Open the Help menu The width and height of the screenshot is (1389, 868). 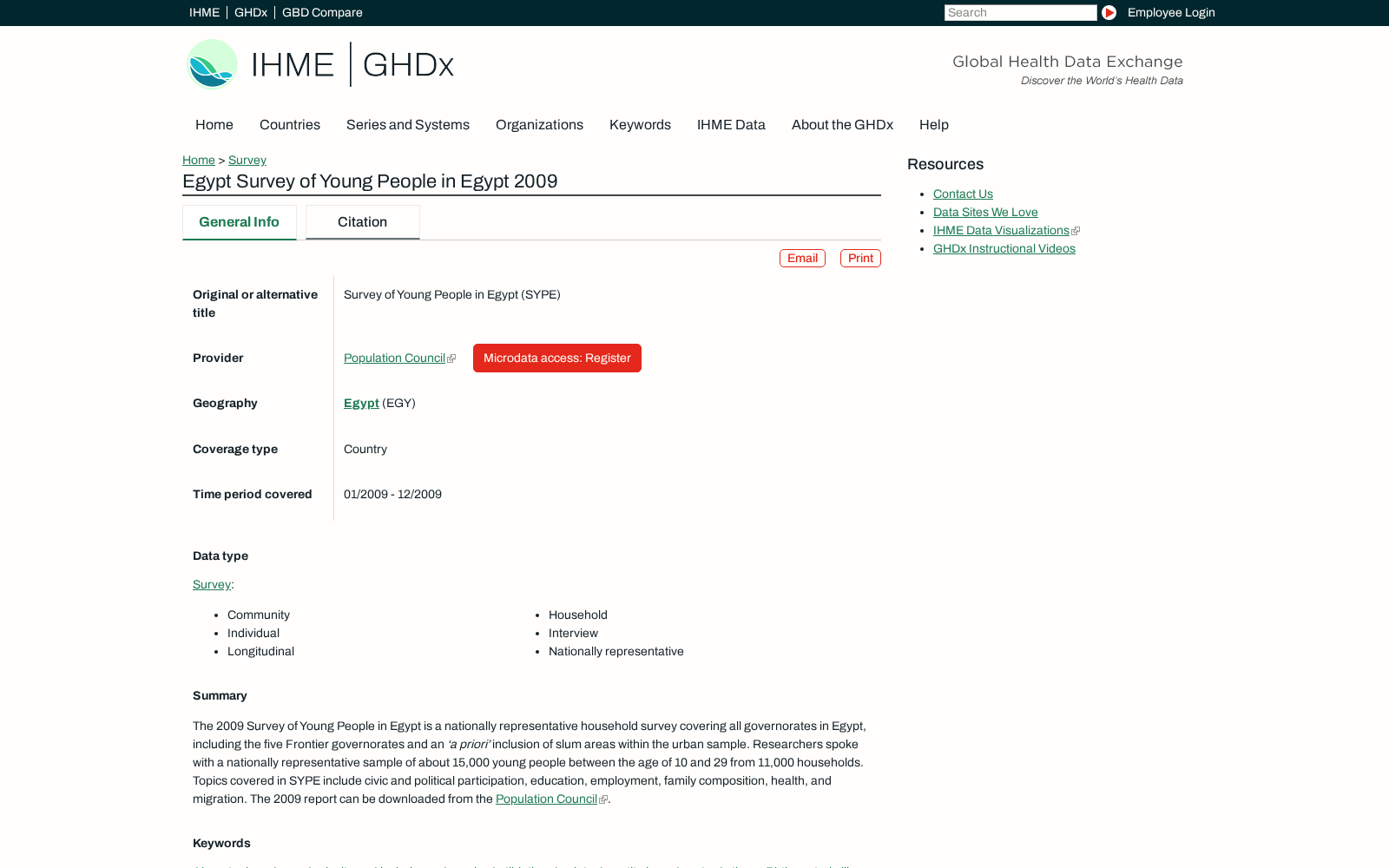934,125
